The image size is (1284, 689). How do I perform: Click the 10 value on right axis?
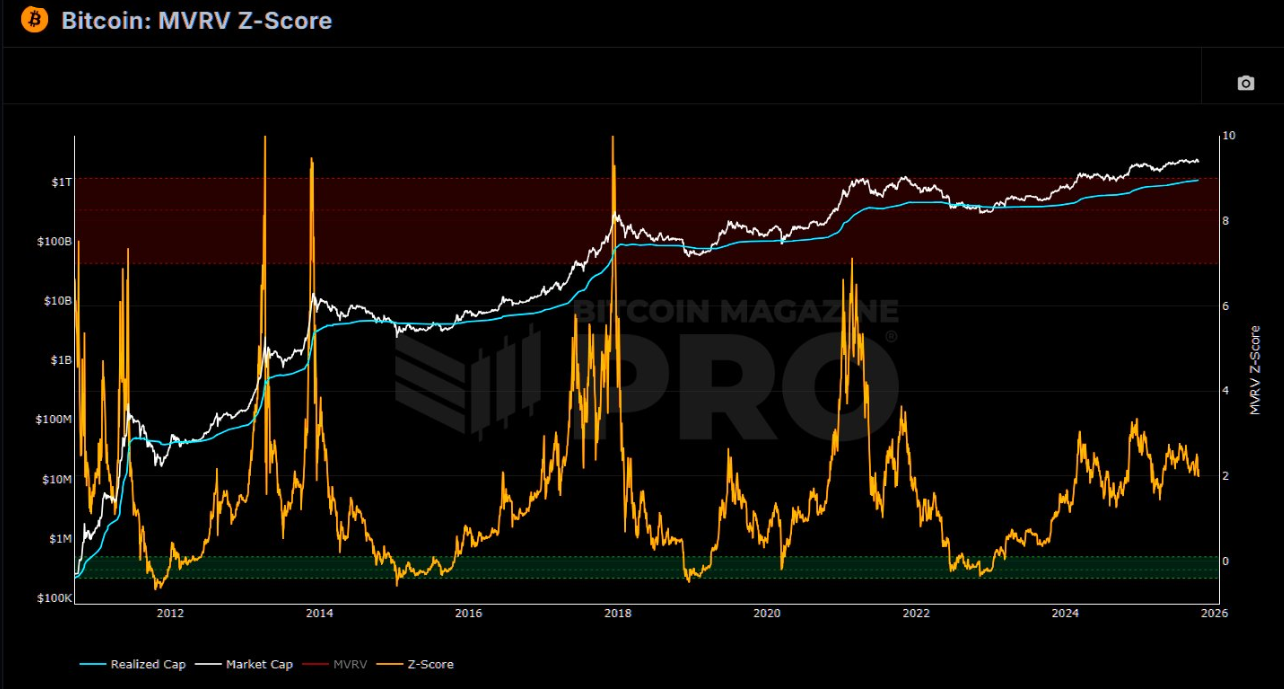point(1229,136)
